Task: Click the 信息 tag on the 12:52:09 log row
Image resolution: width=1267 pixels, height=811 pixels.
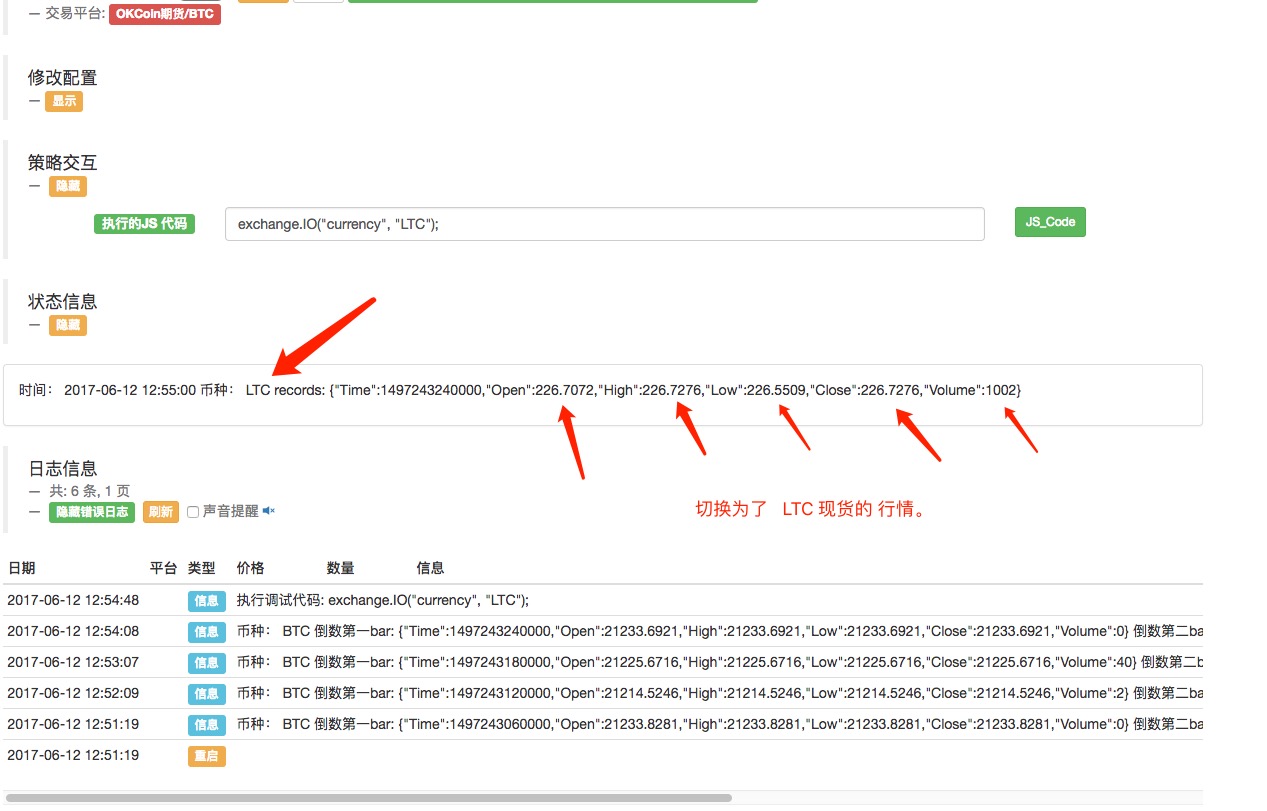Action: [207, 694]
